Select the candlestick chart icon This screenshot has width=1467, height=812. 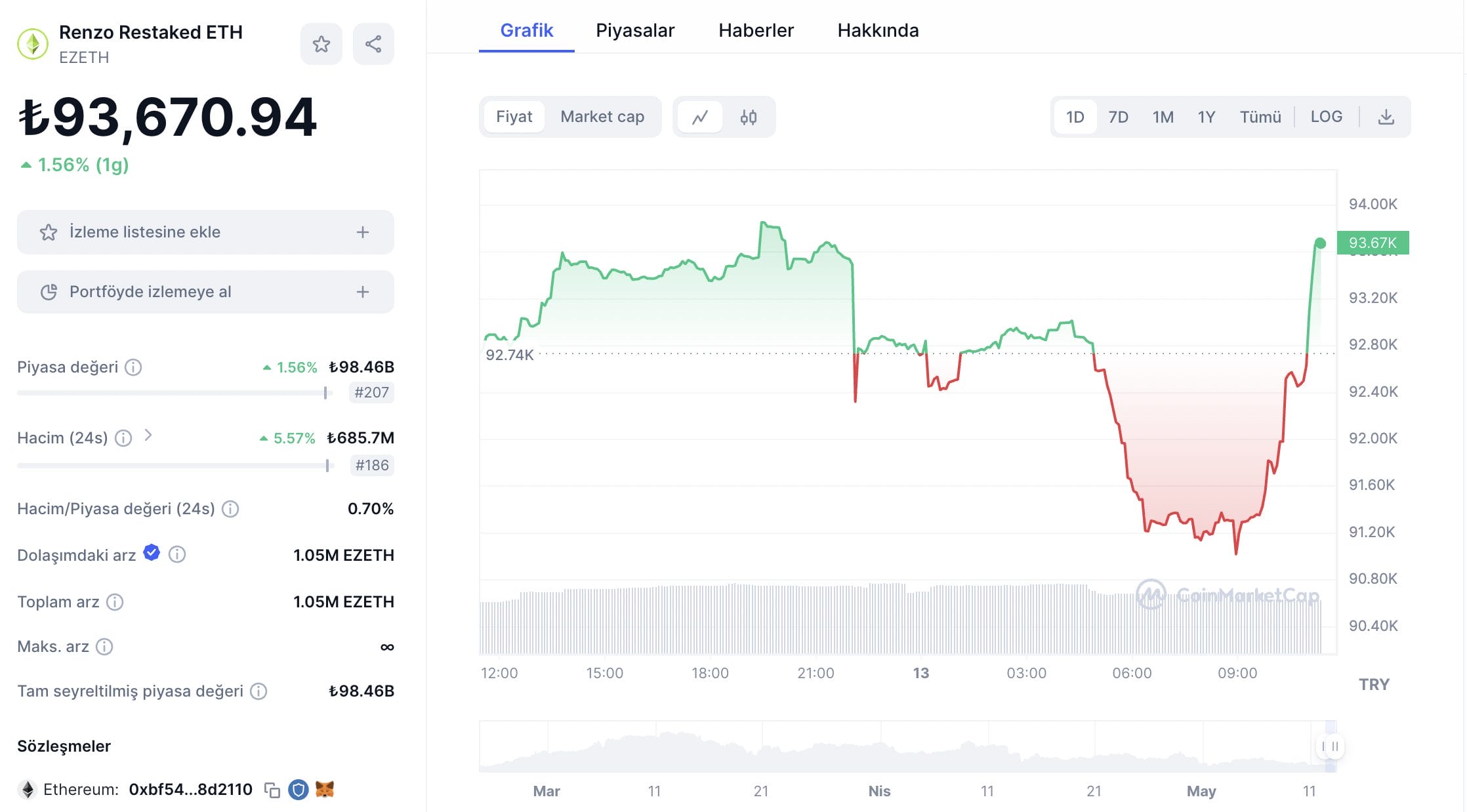[x=748, y=117]
